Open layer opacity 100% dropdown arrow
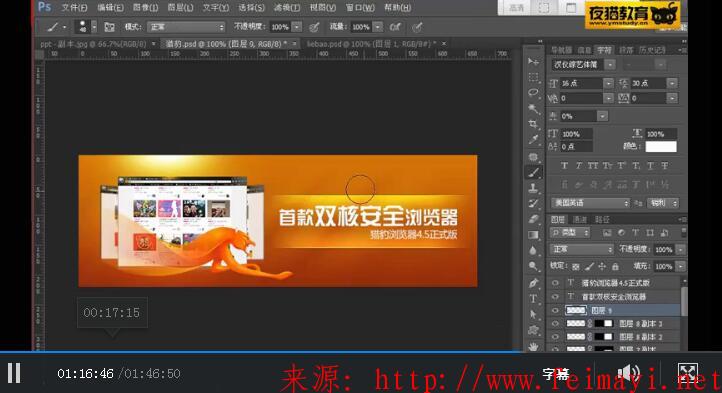 680,249
